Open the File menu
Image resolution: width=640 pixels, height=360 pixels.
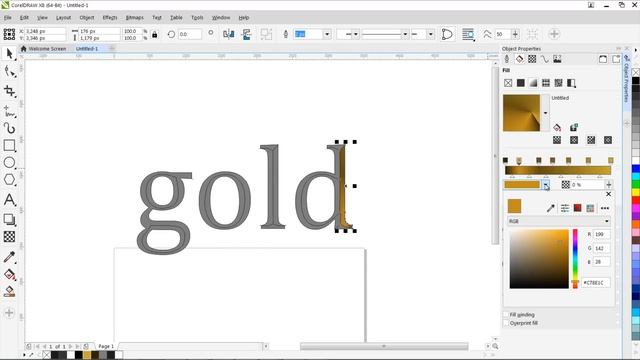pos(8,18)
